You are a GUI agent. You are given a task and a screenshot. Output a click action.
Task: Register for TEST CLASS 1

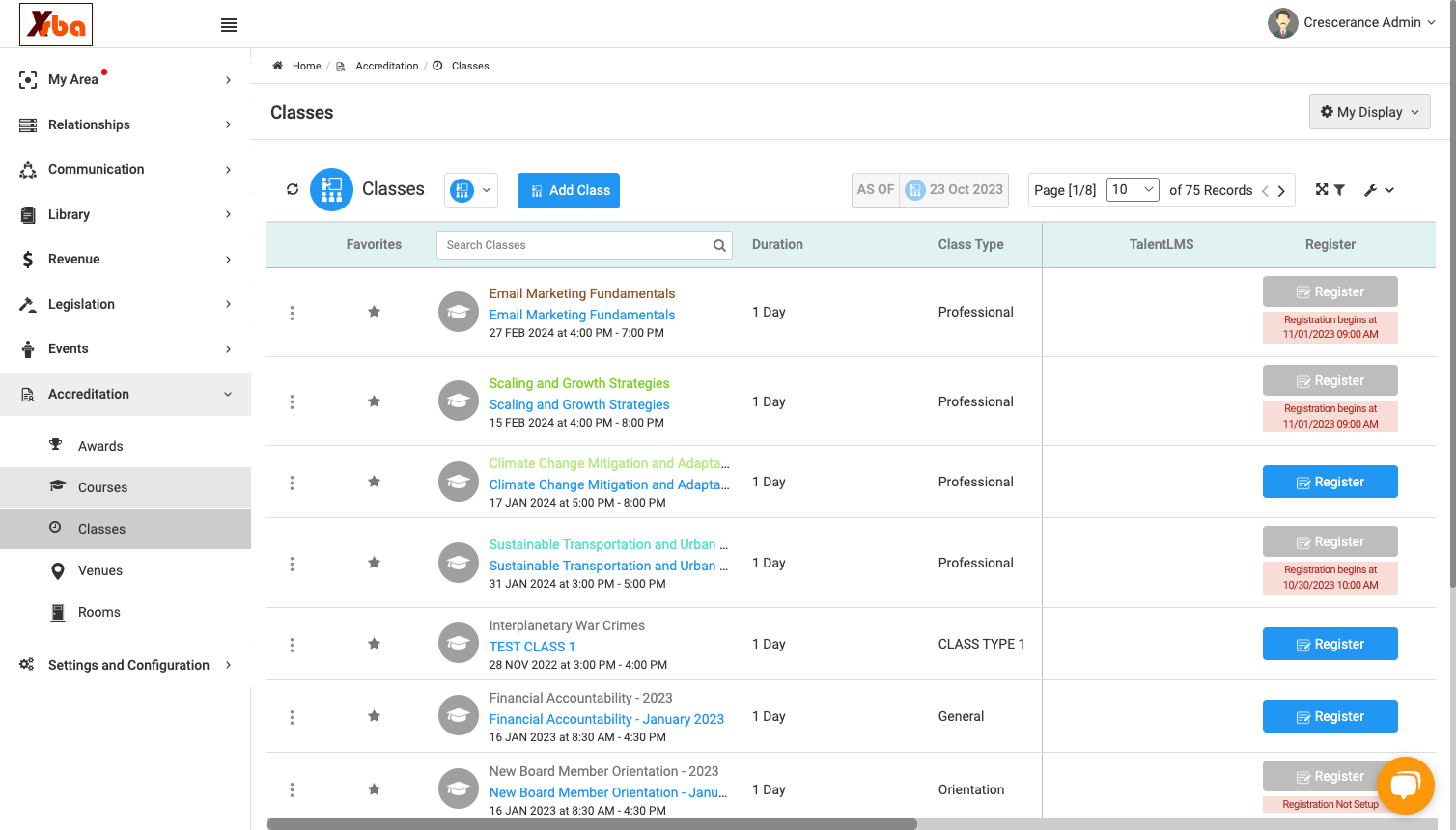(x=1330, y=644)
